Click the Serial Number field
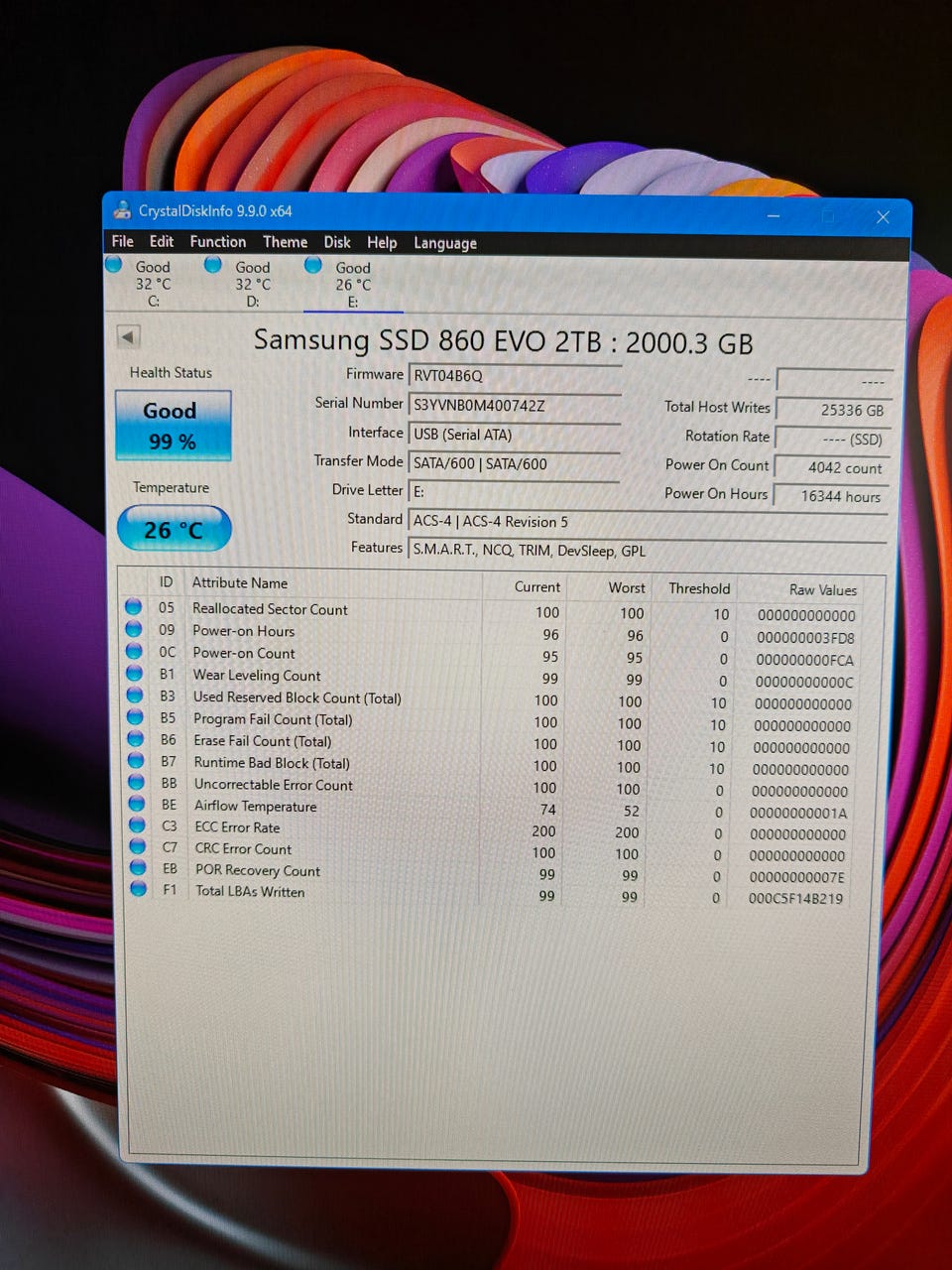Screen dimensions: 952x1270 click(x=515, y=405)
